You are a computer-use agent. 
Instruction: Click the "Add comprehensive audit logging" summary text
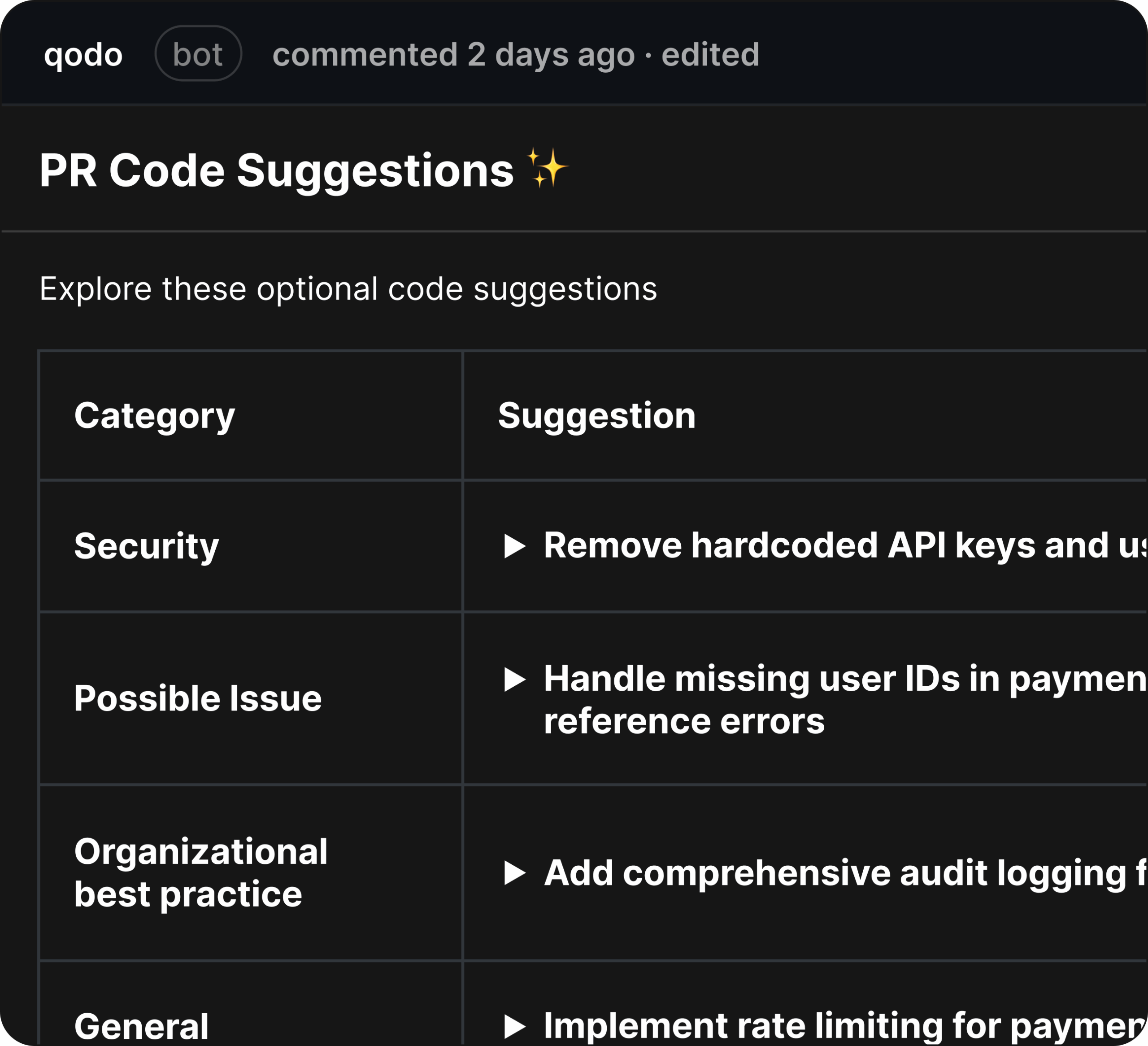tap(843, 873)
